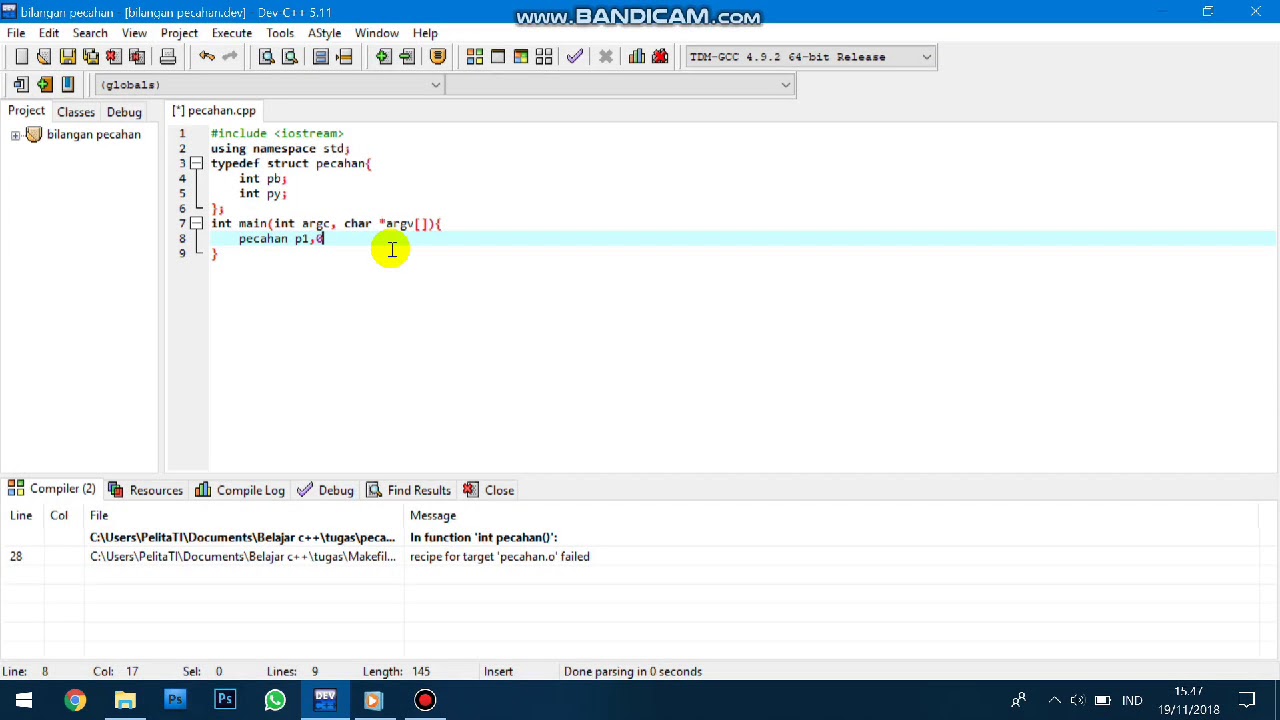Open WhatsApp from the taskbar
Screen dimensions: 1280x720
[x=275, y=700]
